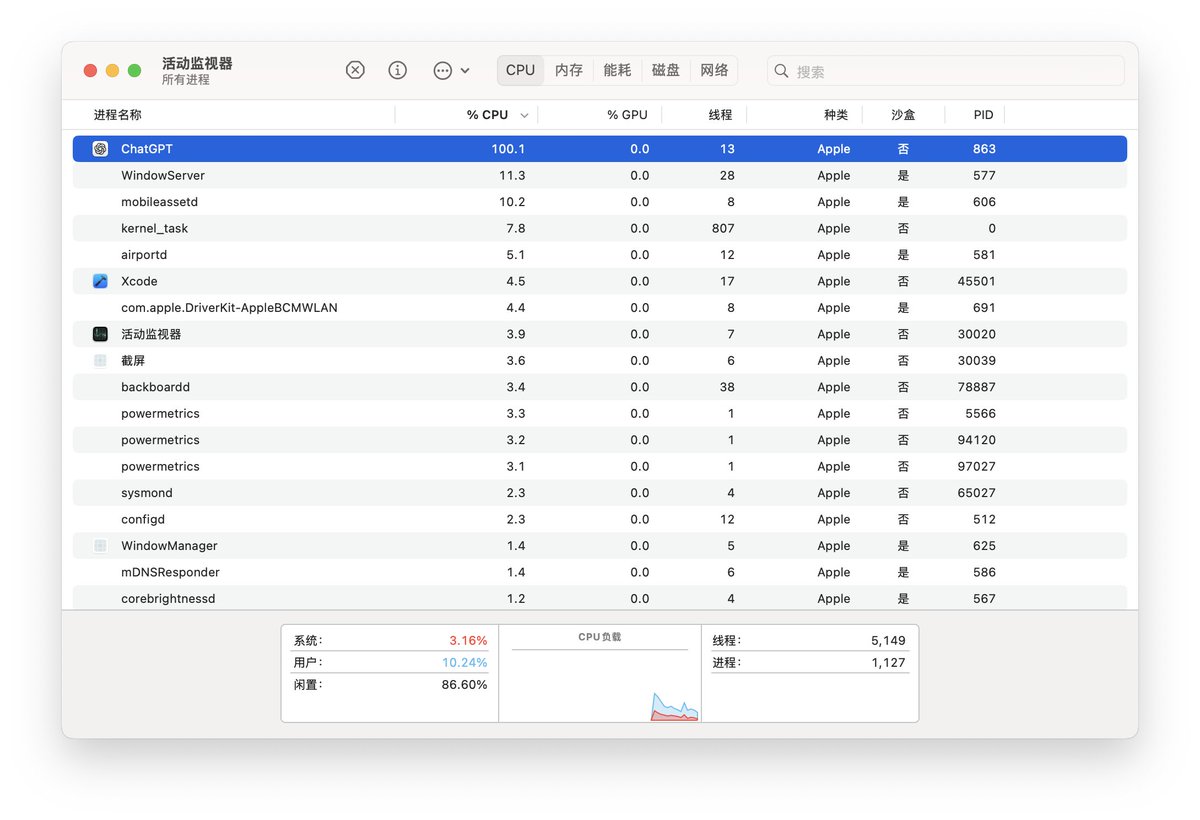Click Xcode's PID 45501
The height and width of the screenshot is (820, 1200).
coord(976,281)
